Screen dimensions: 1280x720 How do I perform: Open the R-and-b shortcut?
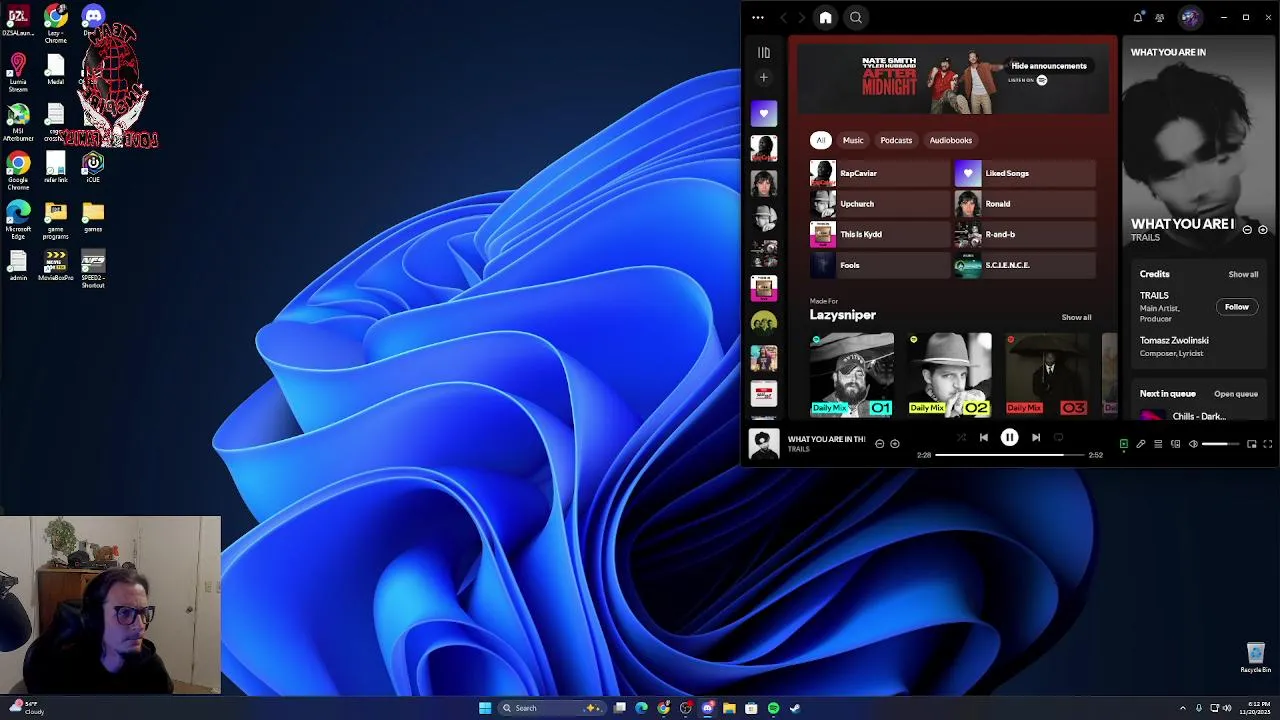[1025, 234]
